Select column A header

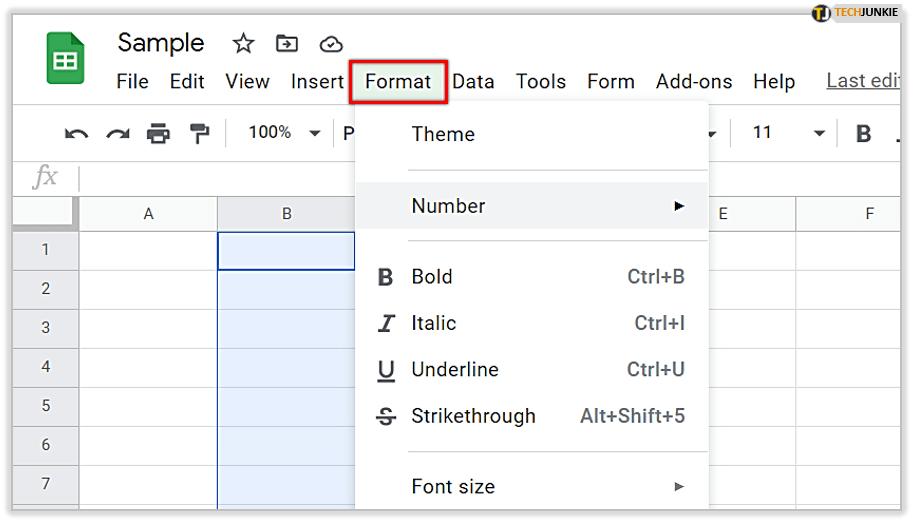coord(148,213)
